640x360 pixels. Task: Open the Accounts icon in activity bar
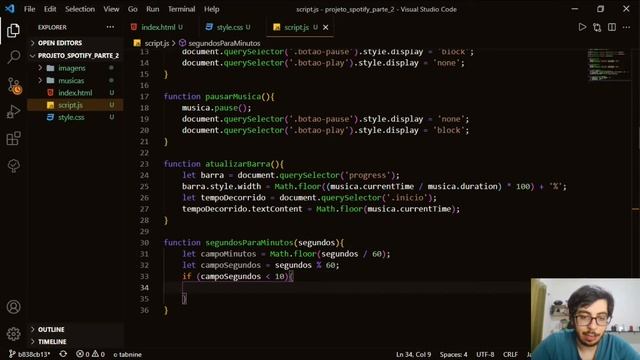pyautogui.click(x=13, y=307)
